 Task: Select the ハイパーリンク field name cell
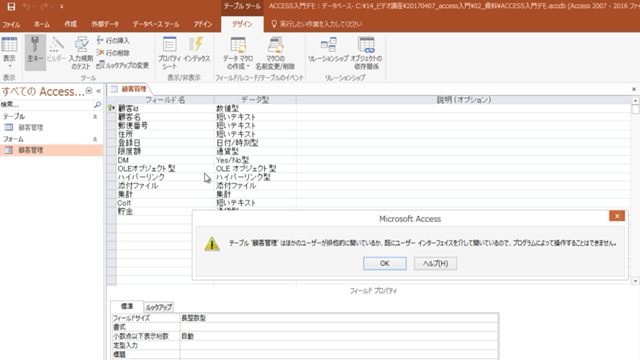pos(165,177)
